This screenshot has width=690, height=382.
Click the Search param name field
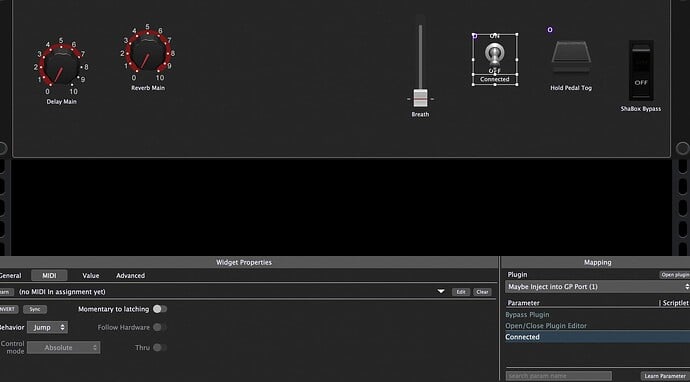(x=558, y=376)
